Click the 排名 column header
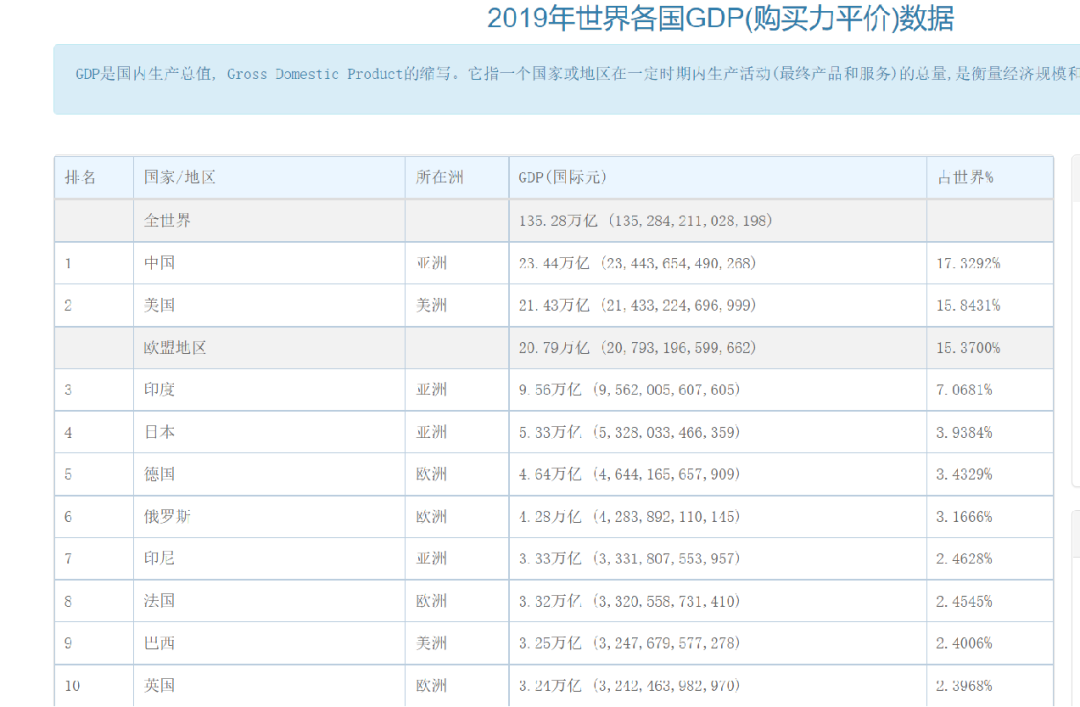The width and height of the screenshot is (1080, 707). tap(81, 178)
